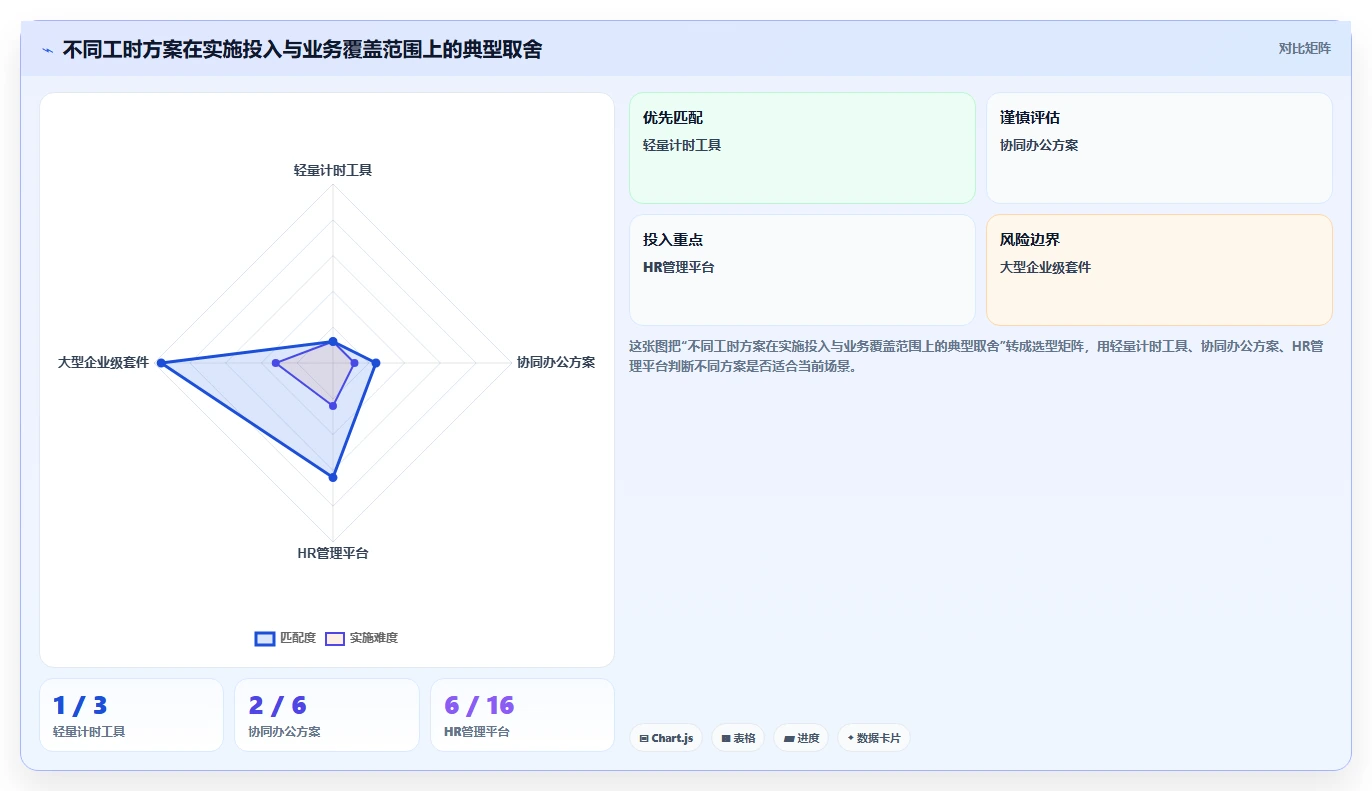Viewport: 1372px width, 791px height.
Task: Select the Chart.js tag
Action: (666, 738)
